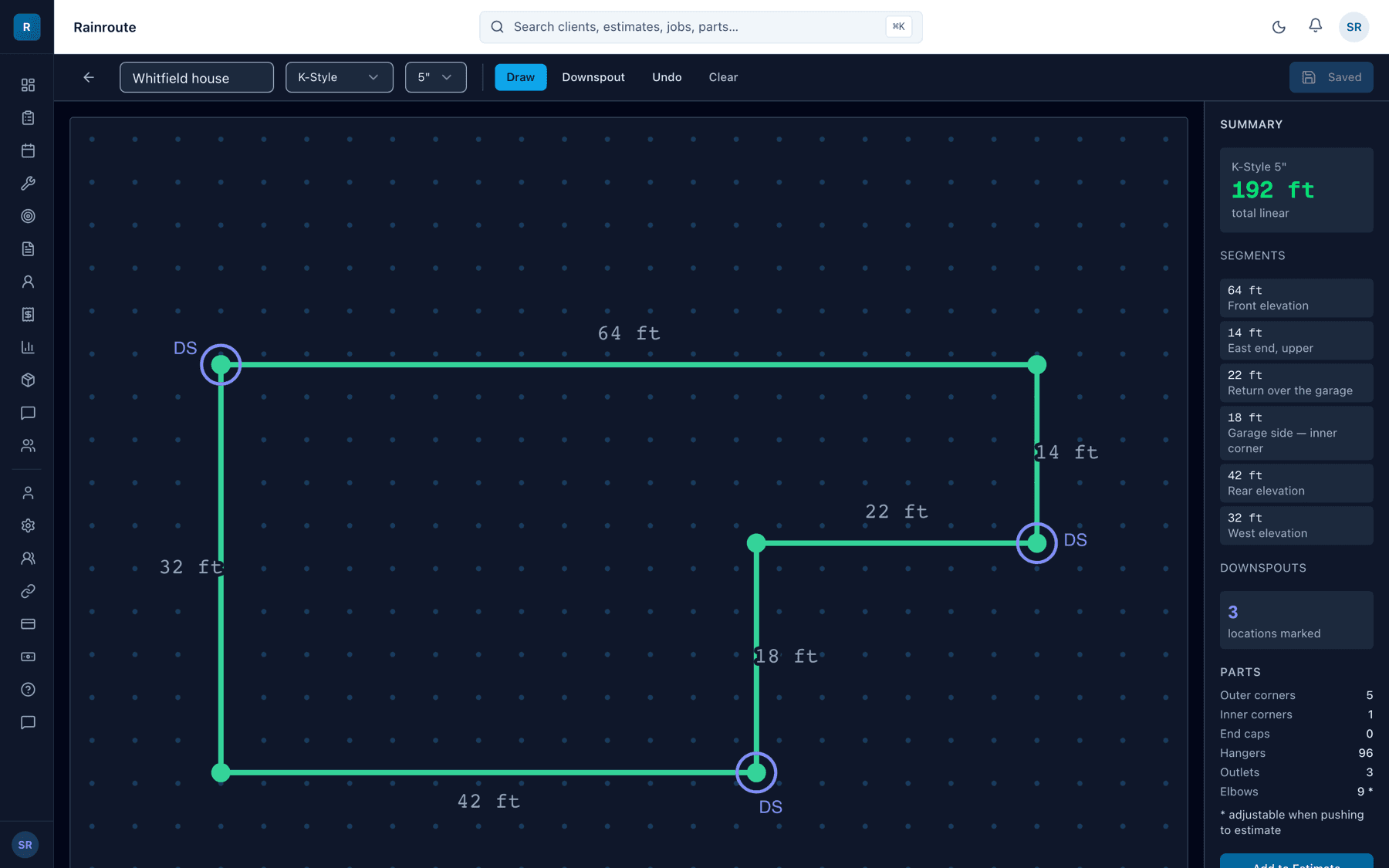Activate the Draw mode button
The image size is (1389, 868).
[521, 77]
